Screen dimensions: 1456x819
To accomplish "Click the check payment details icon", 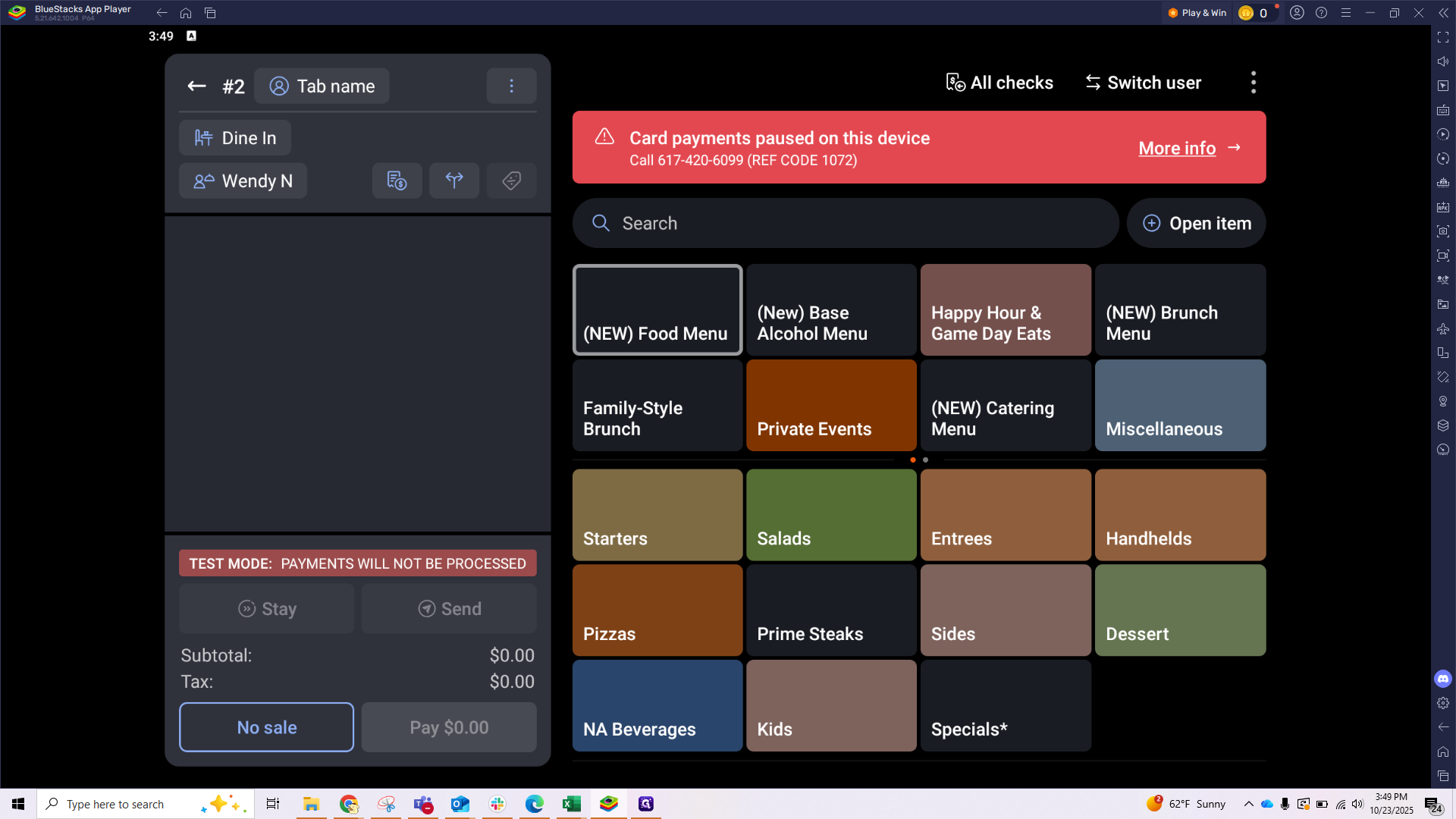I will click(x=397, y=180).
